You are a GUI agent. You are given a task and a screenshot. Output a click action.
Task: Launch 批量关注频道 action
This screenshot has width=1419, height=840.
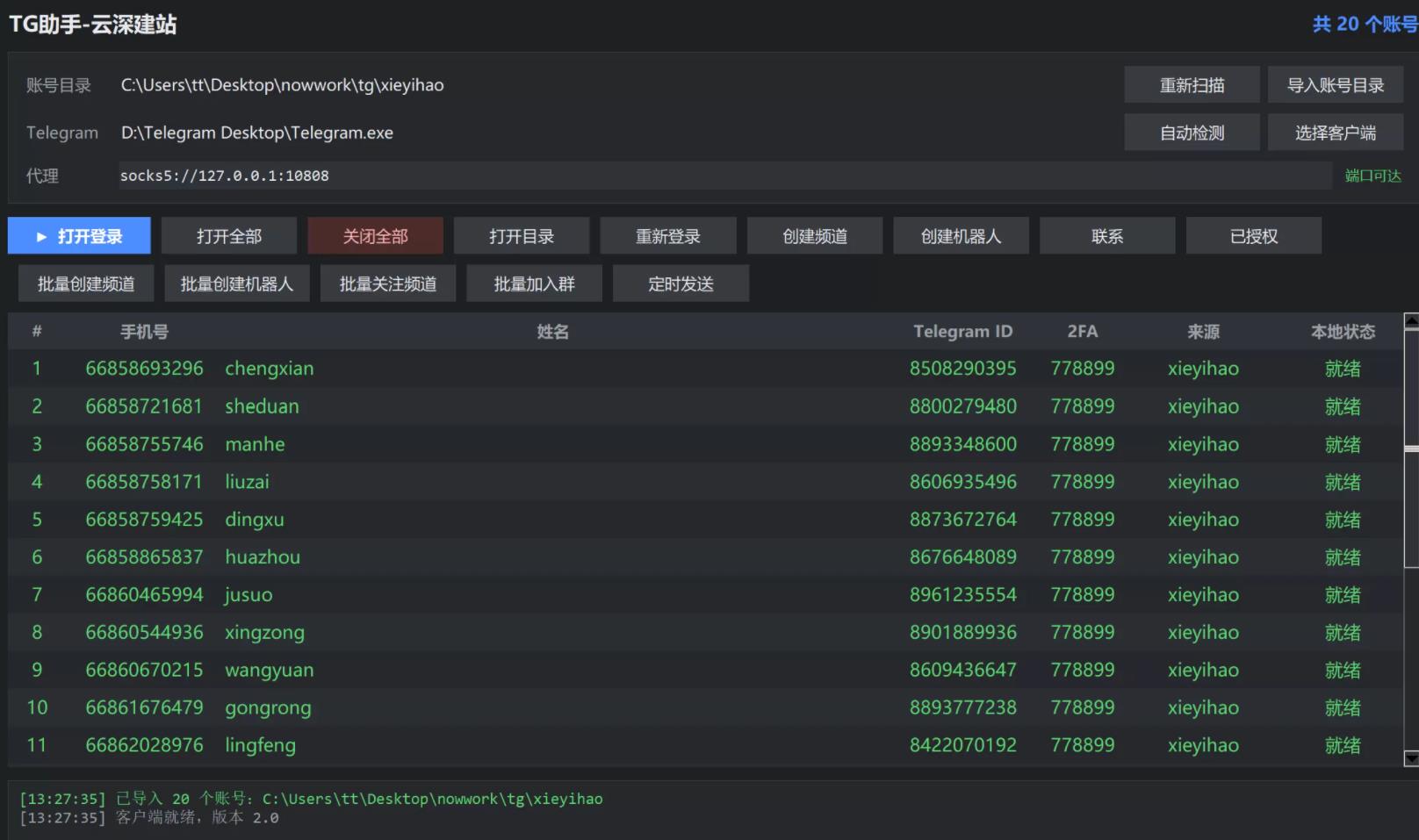click(x=388, y=284)
